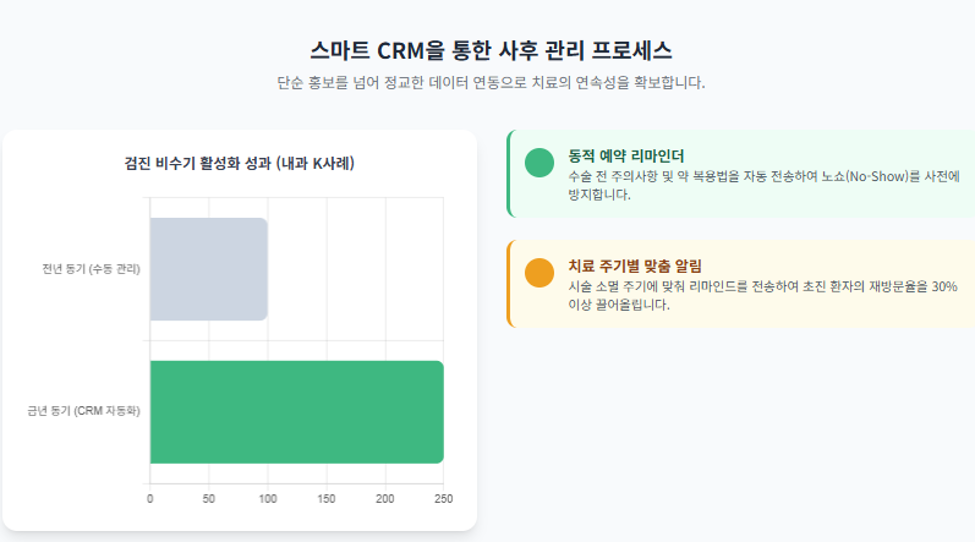This screenshot has width=975, height=542.
Task: Click the 치료 주기별 맞춤 알림 heading
Action: (634, 266)
